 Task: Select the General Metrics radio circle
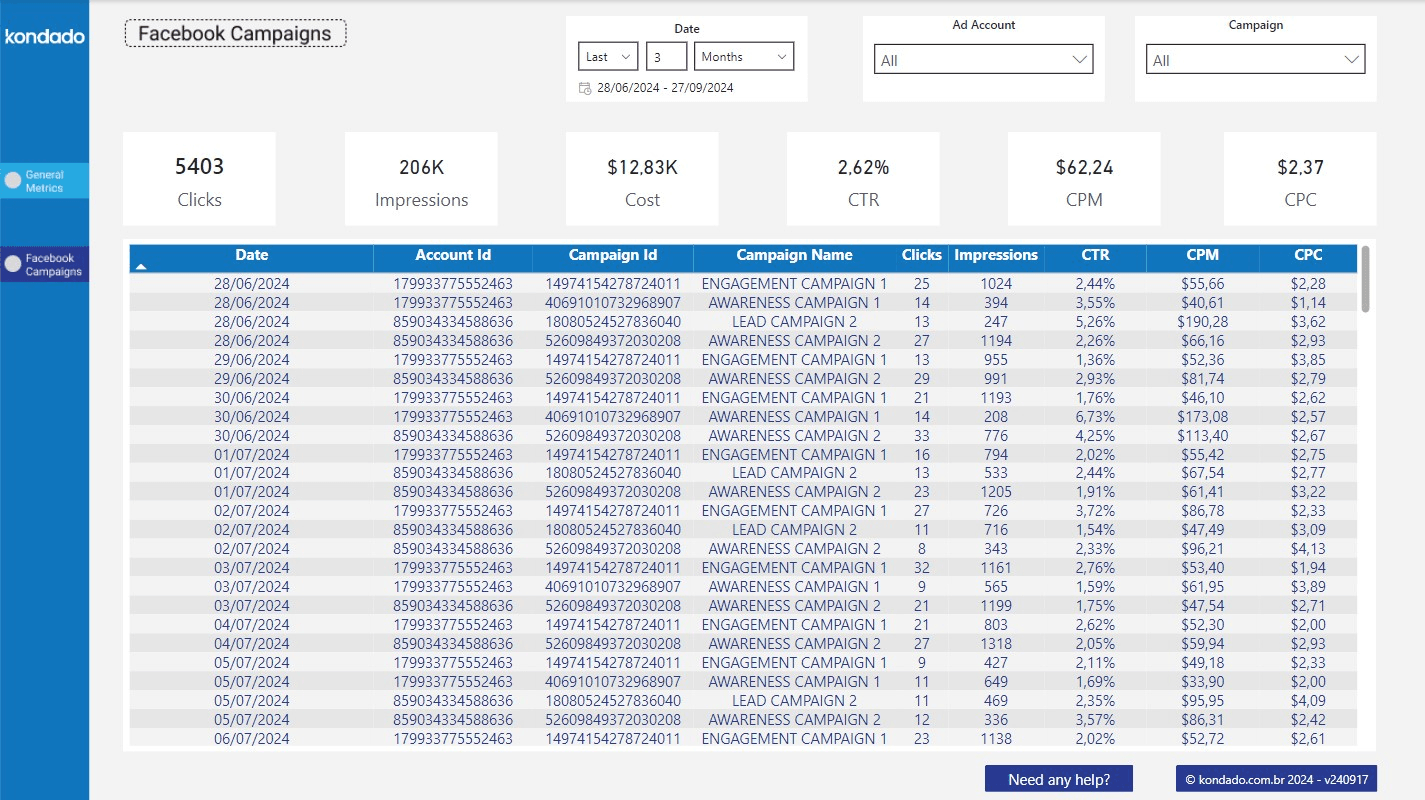point(13,181)
